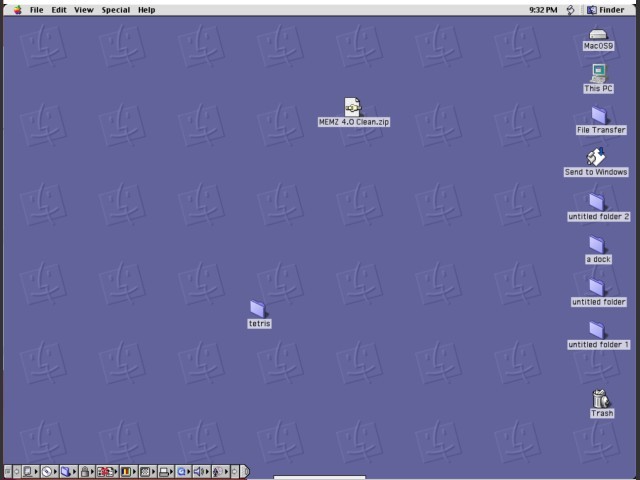Screen dimensions: 640x480
Task: Open the printer selector module
Action: [166, 471]
